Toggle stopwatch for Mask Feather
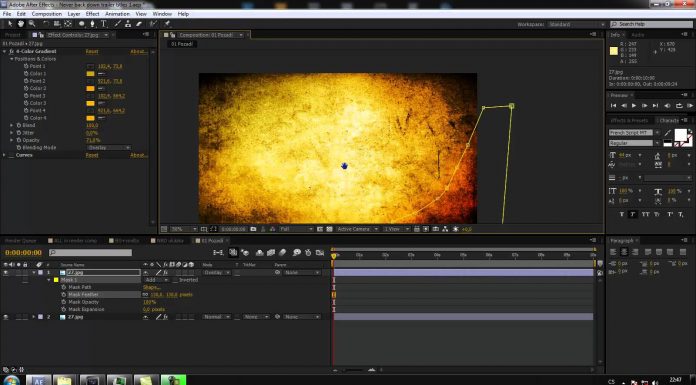696x385 pixels. 64,294
